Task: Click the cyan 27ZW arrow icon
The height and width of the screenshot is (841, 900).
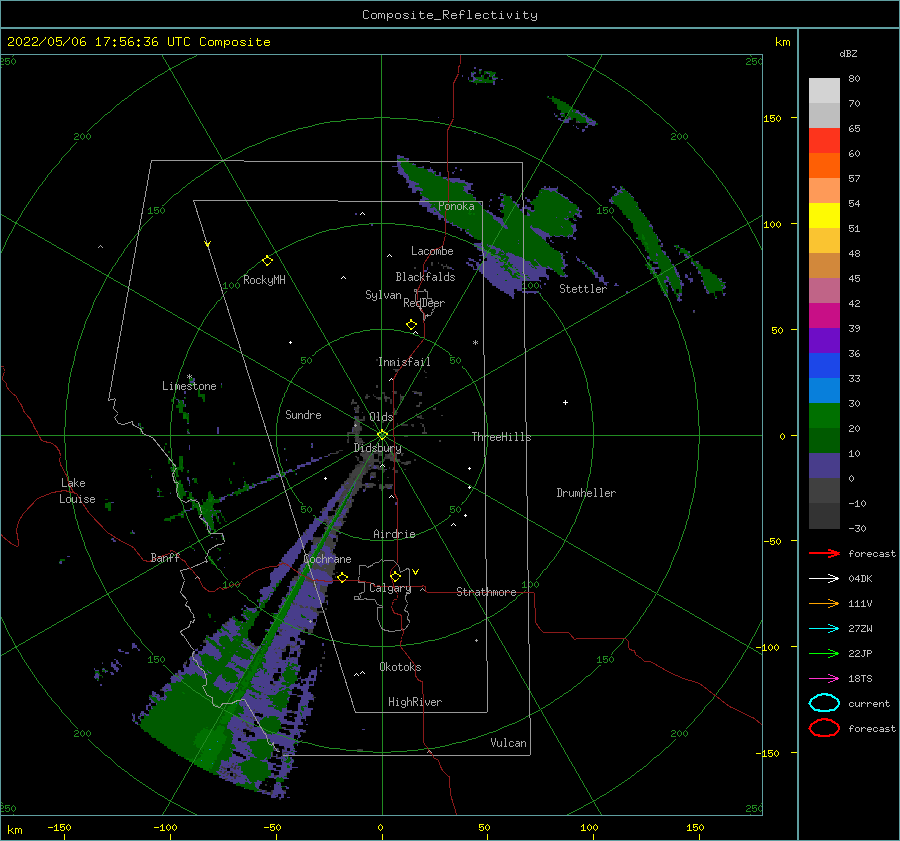Action: click(824, 629)
